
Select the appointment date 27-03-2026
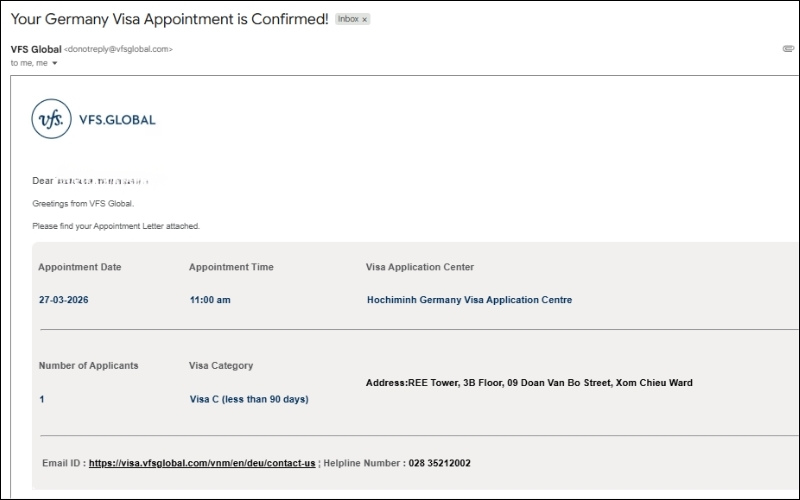pyautogui.click(x=64, y=300)
